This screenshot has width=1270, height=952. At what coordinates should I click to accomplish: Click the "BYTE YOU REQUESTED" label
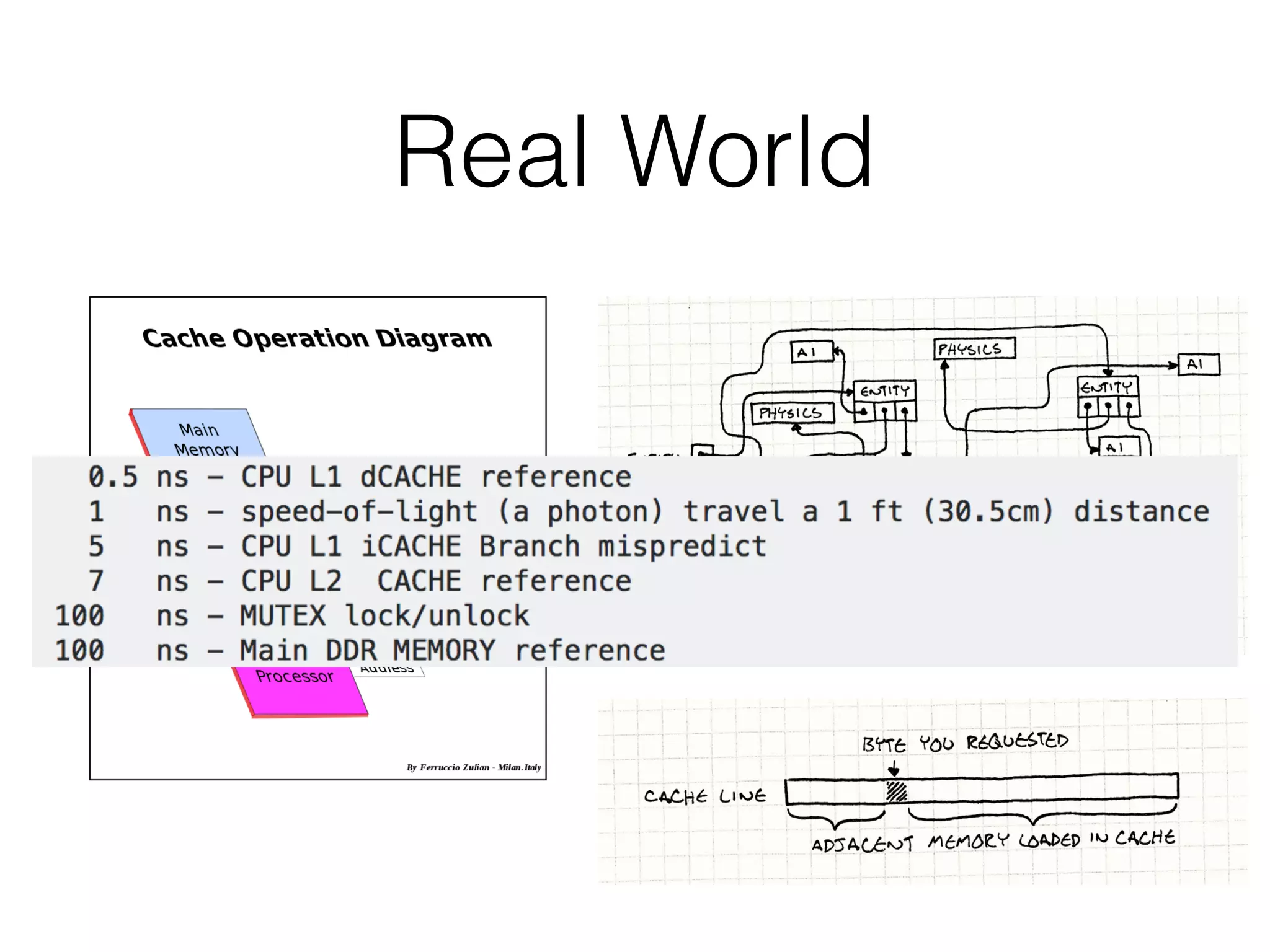click(x=965, y=743)
